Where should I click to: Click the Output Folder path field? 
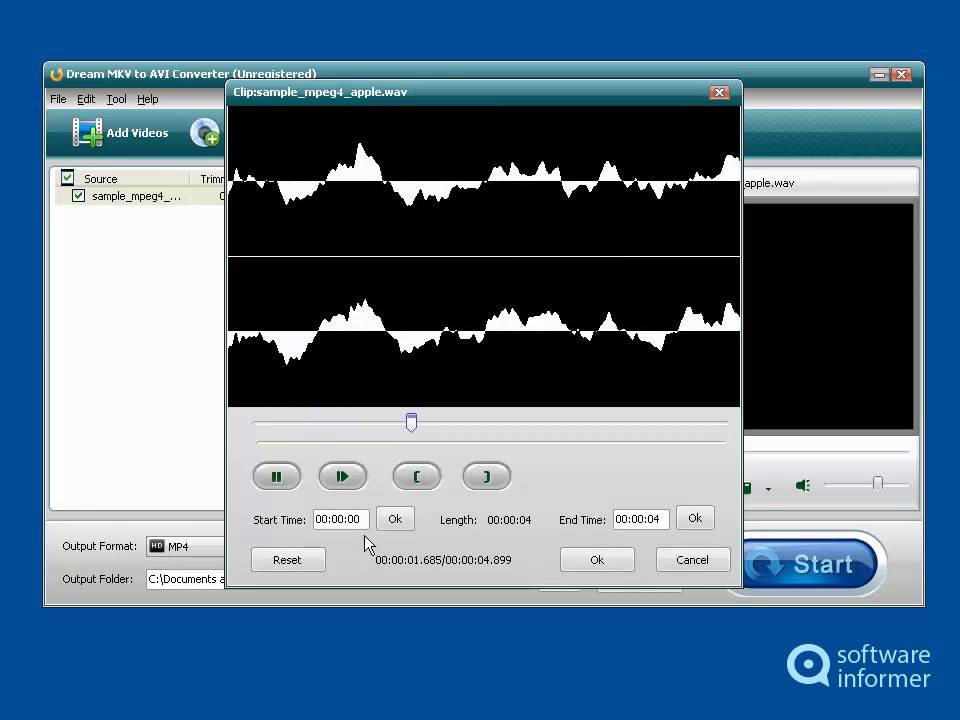[x=186, y=579]
